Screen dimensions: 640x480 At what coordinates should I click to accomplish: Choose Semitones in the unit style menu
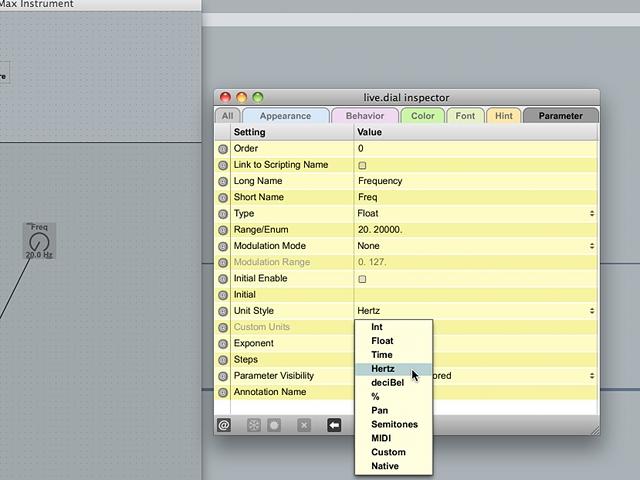click(393, 424)
